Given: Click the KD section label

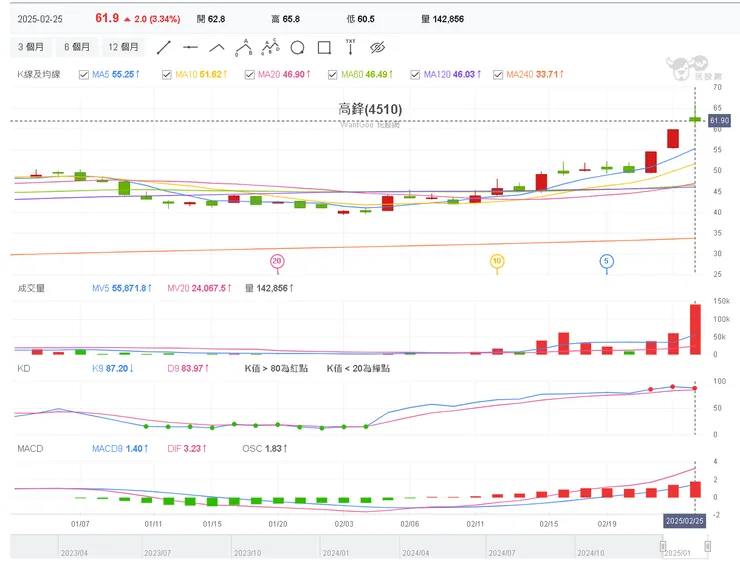Looking at the screenshot, I should click(24, 368).
